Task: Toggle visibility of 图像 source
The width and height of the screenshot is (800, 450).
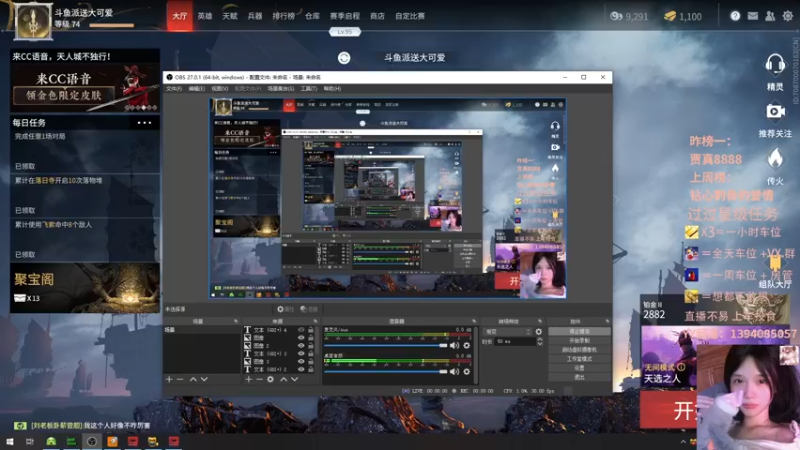Action: pyautogui.click(x=301, y=338)
